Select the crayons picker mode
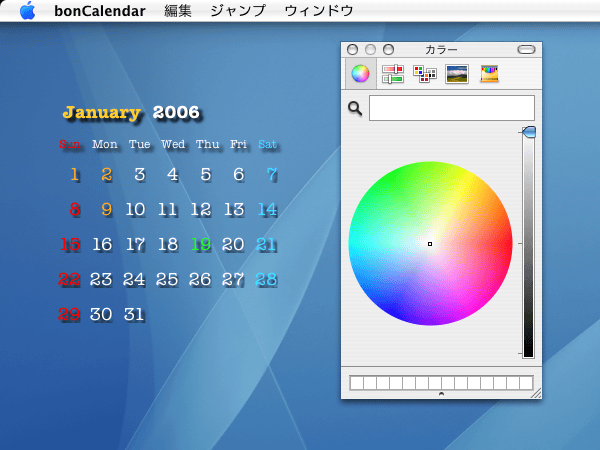This screenshot has width=600, height=450. (489, 73)
